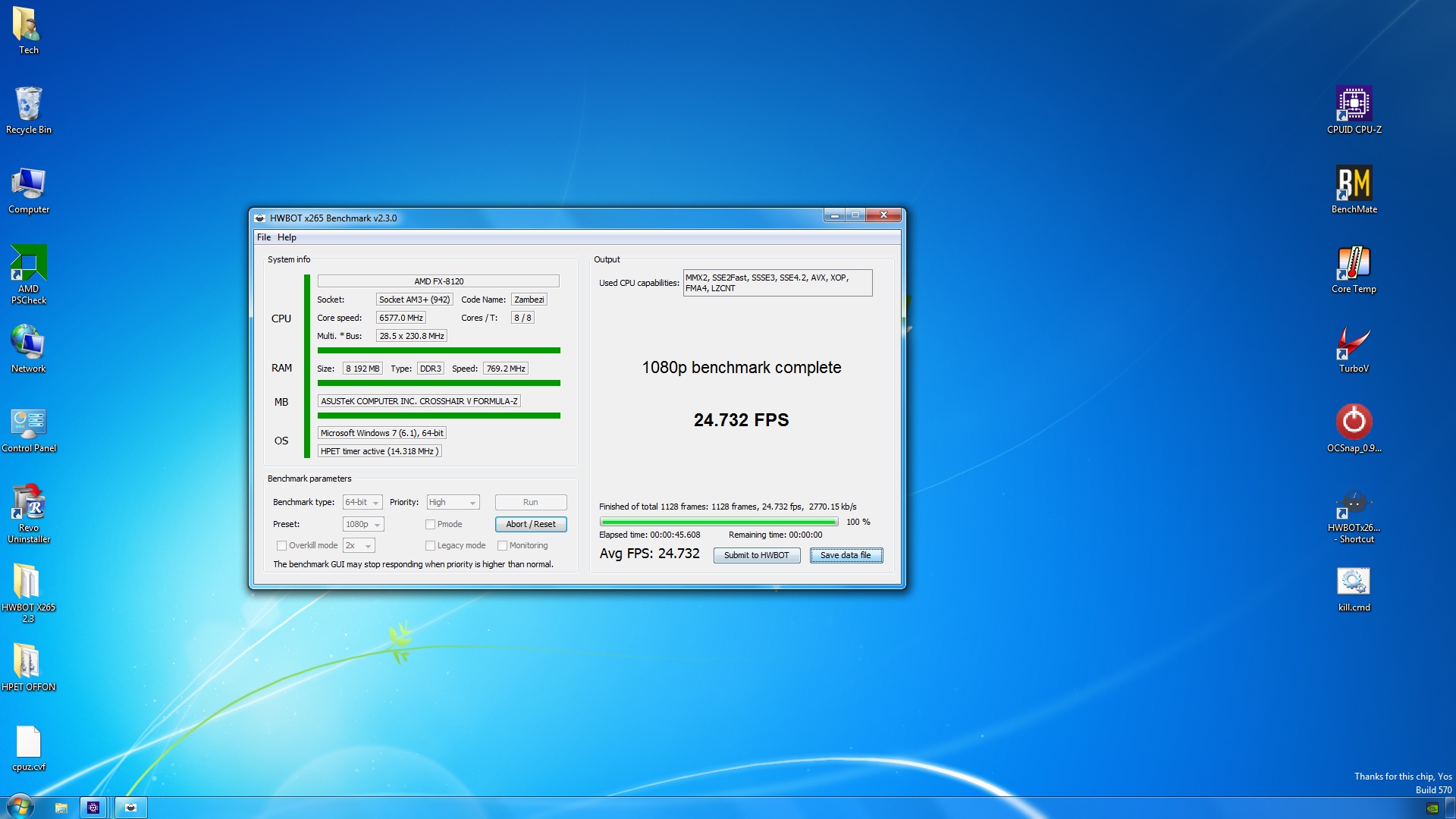Click the Elapsed time 00:00:45.608 text
1456x819 pixels.
tap(650, 535)
